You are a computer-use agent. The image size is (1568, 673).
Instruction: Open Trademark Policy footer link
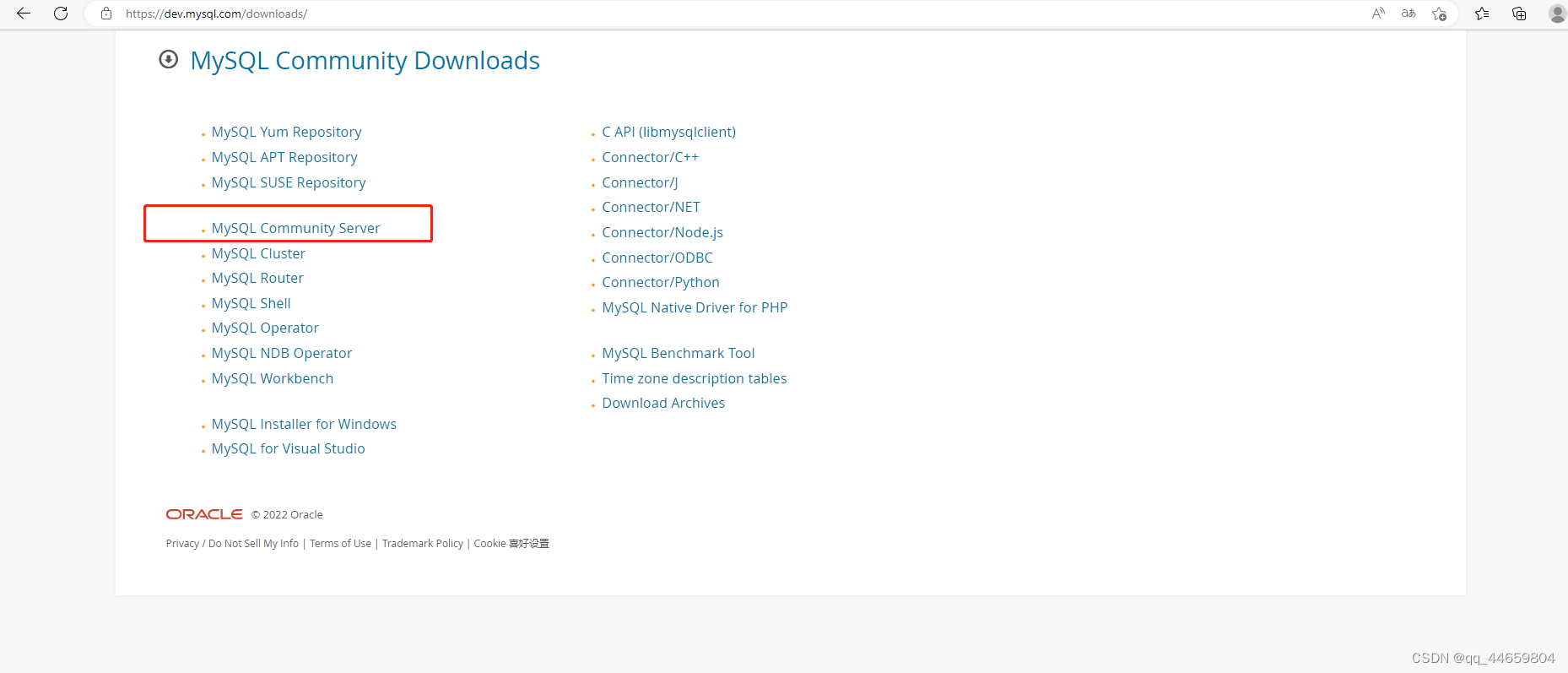click(423, 544)
